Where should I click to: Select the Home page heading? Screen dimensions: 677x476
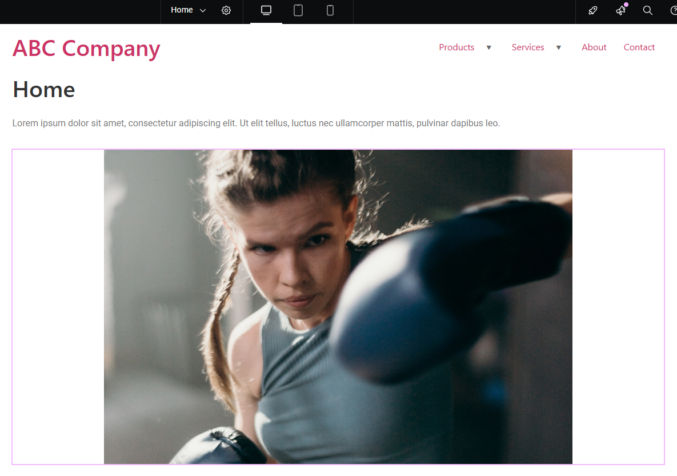(44, 89)
